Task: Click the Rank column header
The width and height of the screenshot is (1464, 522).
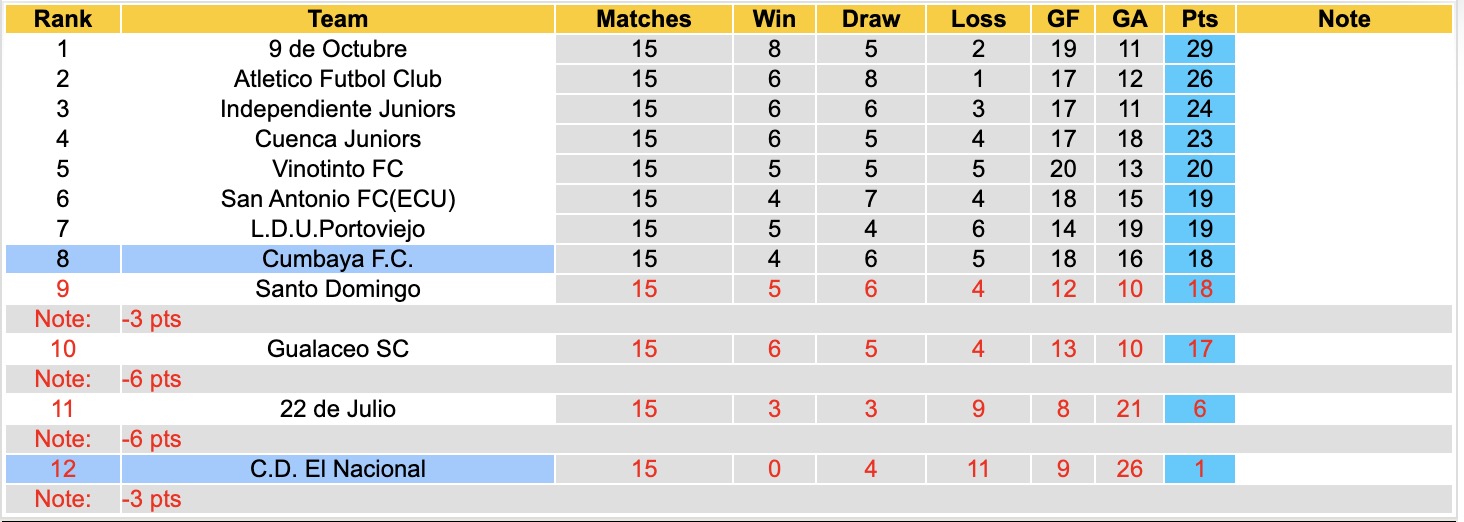Action: click(62, 19)
